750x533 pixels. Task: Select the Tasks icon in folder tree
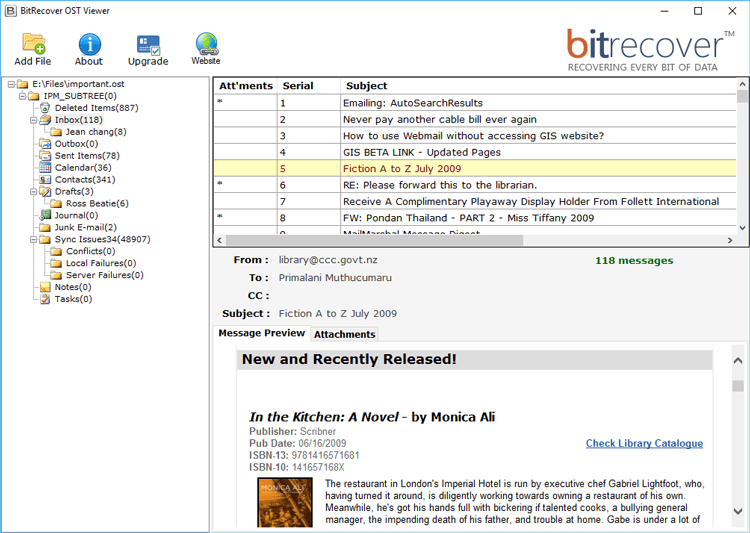click(x=46, y=299)
